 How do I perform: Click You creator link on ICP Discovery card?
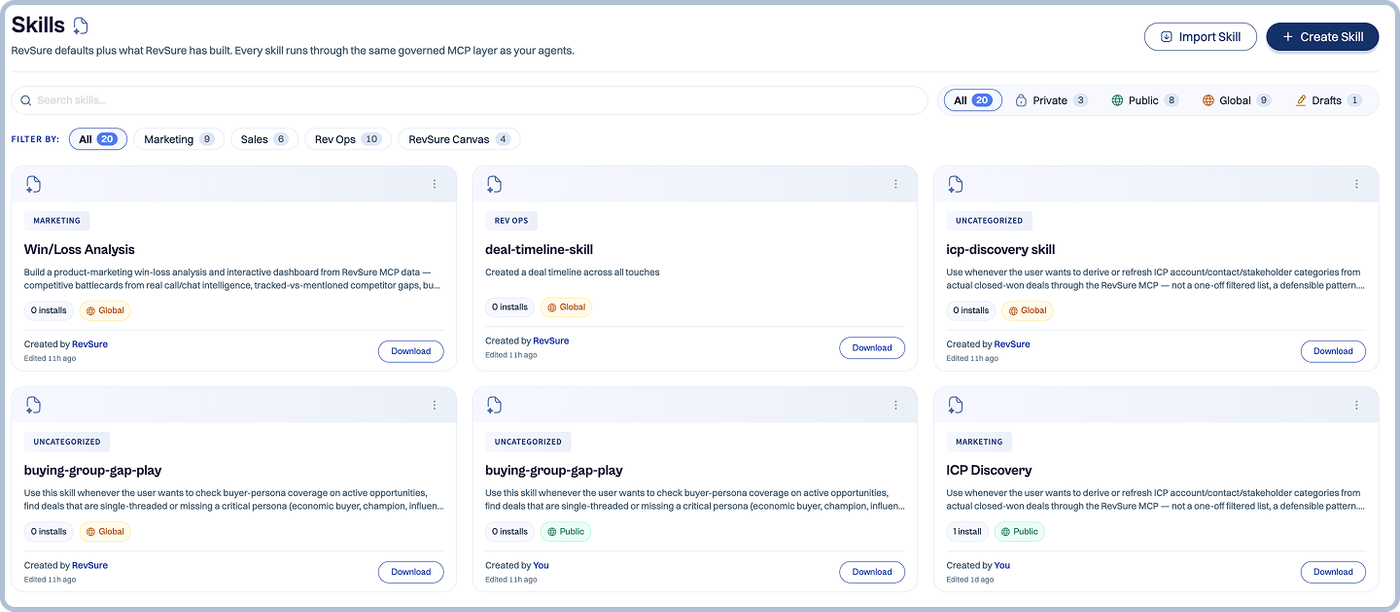coord(1002,565)
